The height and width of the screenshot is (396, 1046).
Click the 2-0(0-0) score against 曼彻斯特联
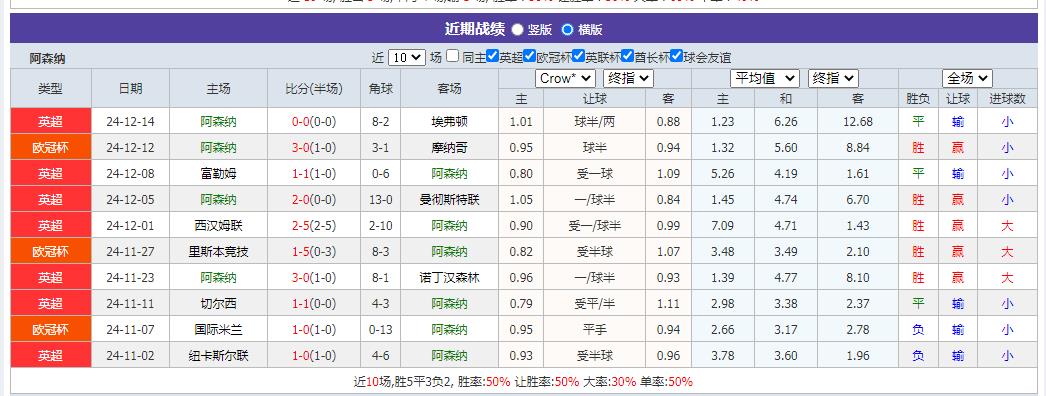314,199
